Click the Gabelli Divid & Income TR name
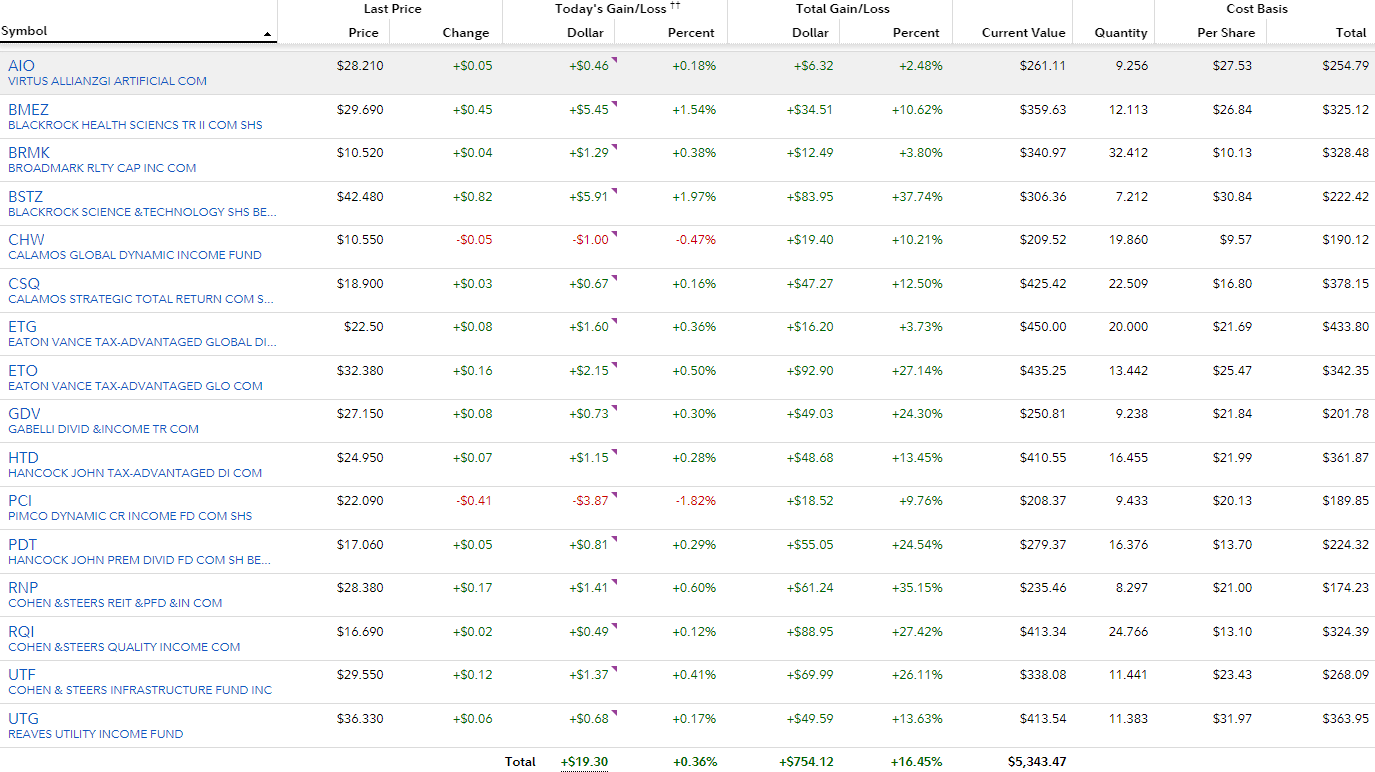This screenshot has height=772, width=1375. [103, 429]
